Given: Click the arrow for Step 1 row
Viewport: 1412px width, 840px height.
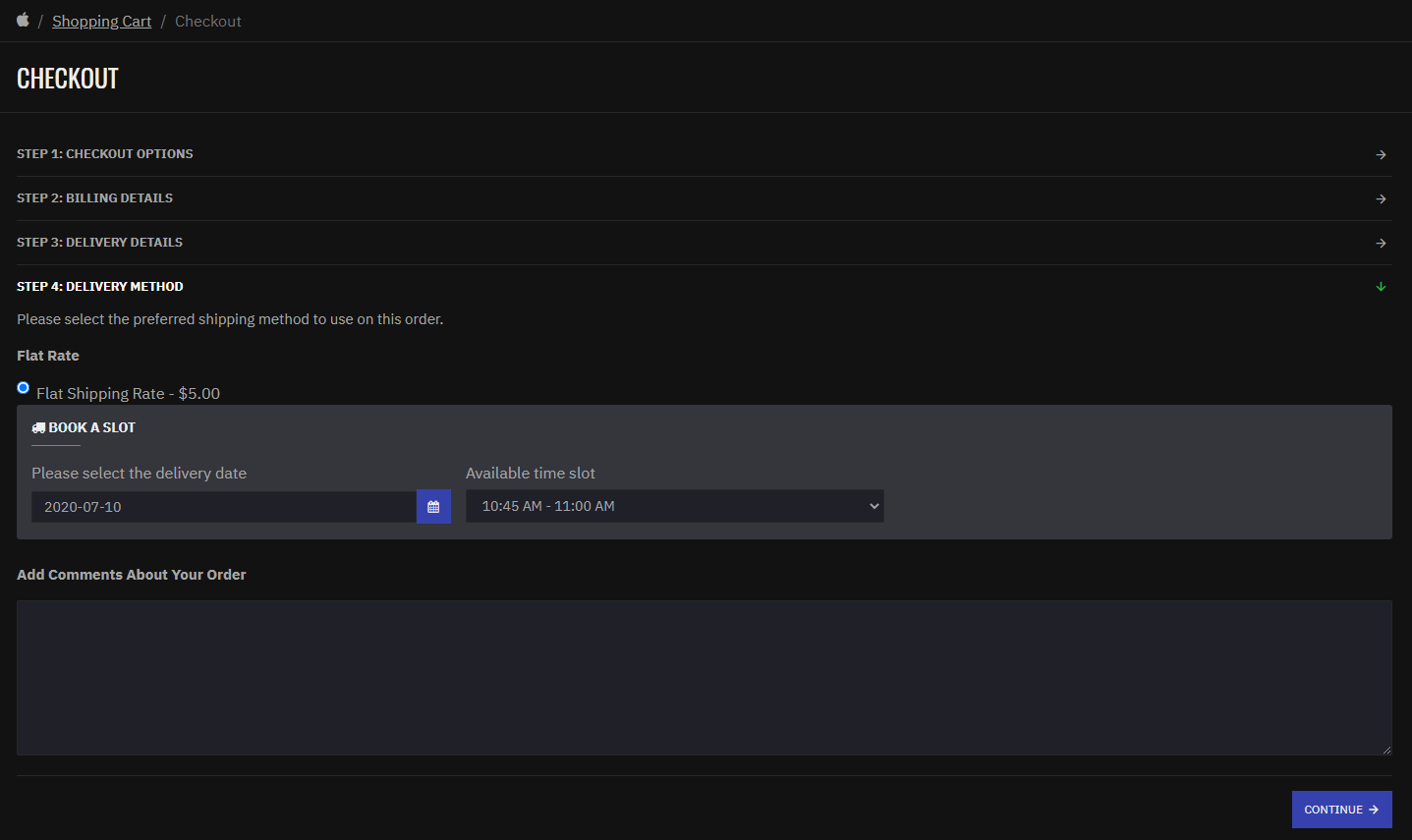Looking at the screenshot, I should click(1381, 155).
